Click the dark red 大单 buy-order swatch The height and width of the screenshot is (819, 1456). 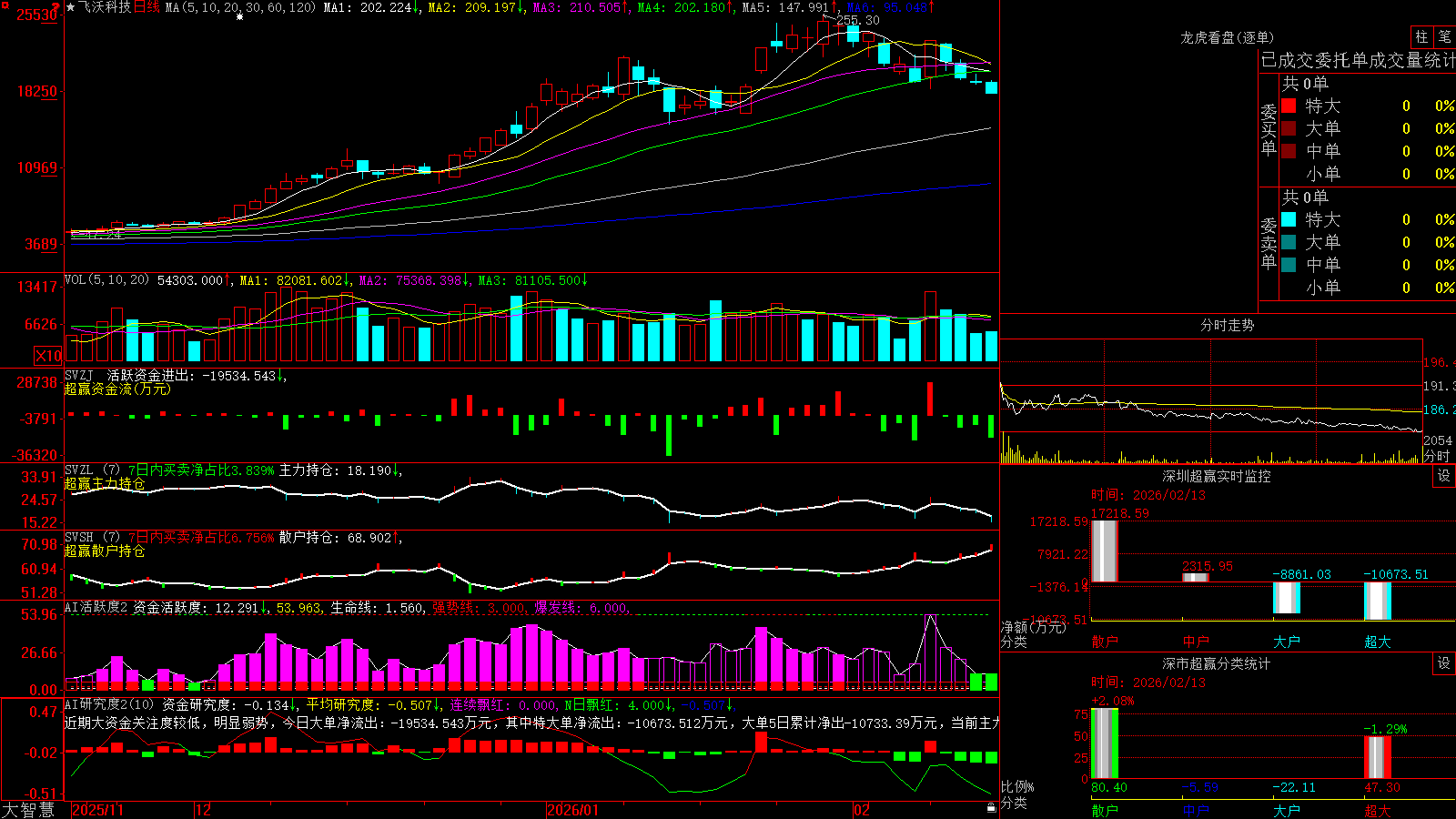pos(1289,128)
